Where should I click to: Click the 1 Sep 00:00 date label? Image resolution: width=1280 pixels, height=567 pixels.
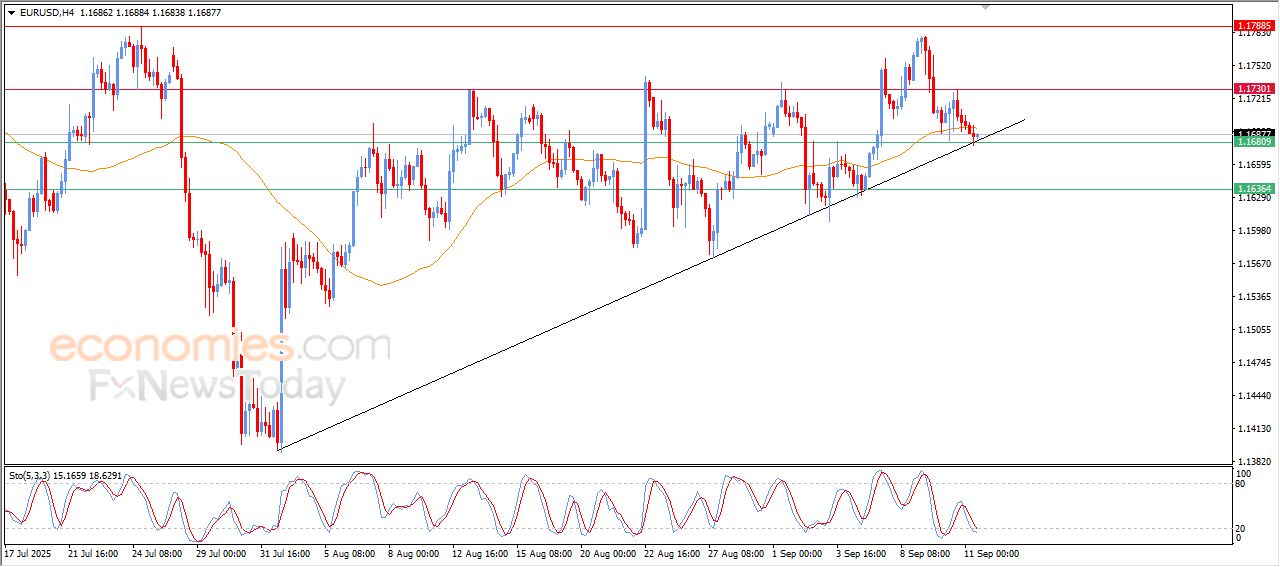coord(798,553)
